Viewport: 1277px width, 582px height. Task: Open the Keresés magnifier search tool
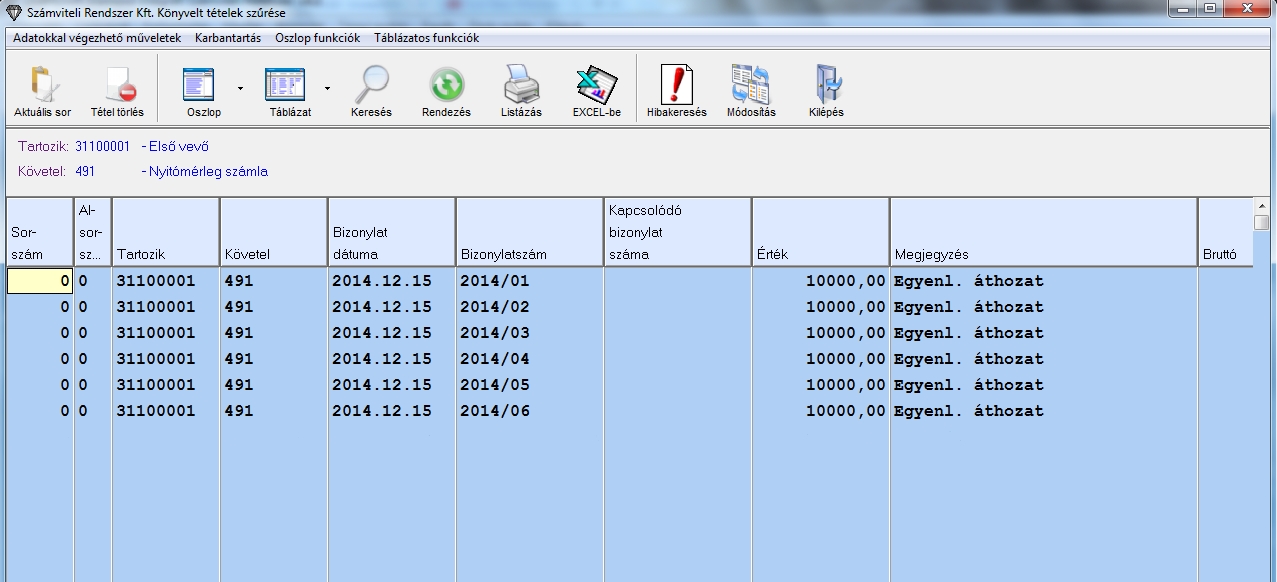(371, 86)
